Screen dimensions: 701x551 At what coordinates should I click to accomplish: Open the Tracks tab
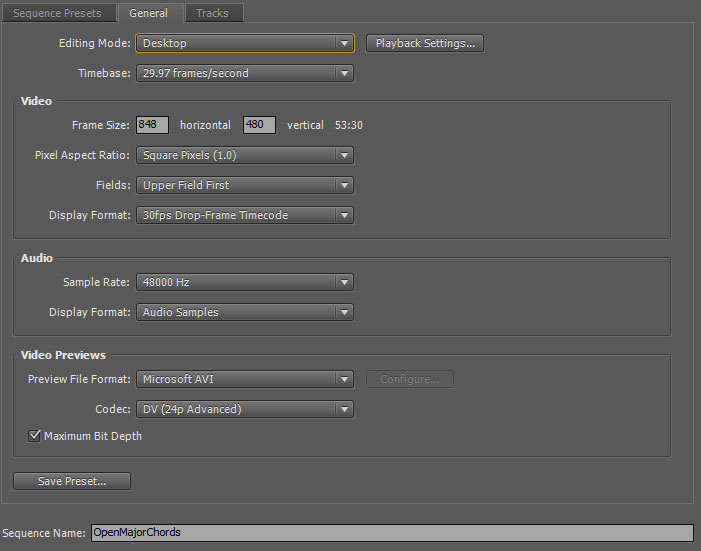click(x=213, y=13)
